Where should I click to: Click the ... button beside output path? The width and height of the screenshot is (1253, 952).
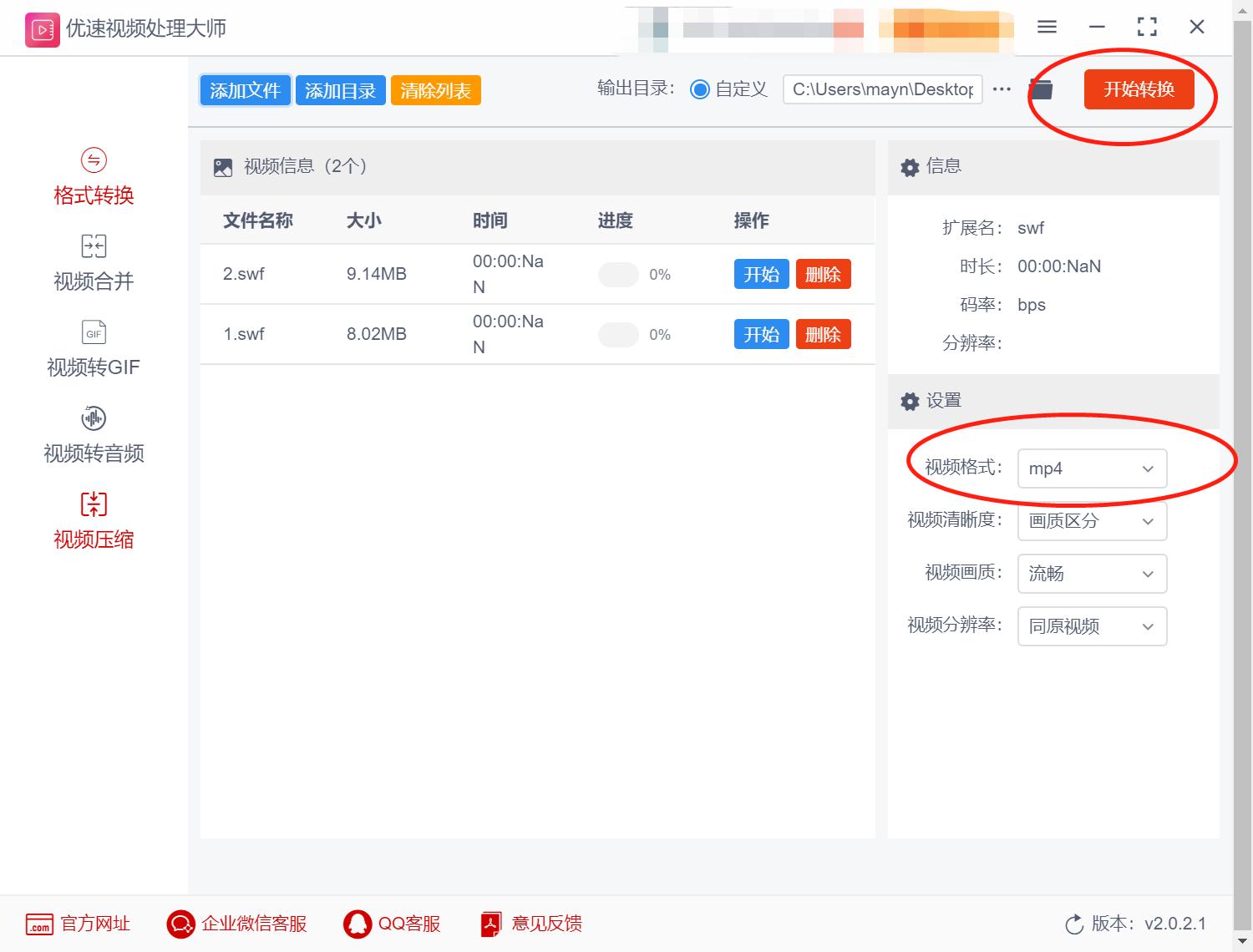coord(1001,89)
